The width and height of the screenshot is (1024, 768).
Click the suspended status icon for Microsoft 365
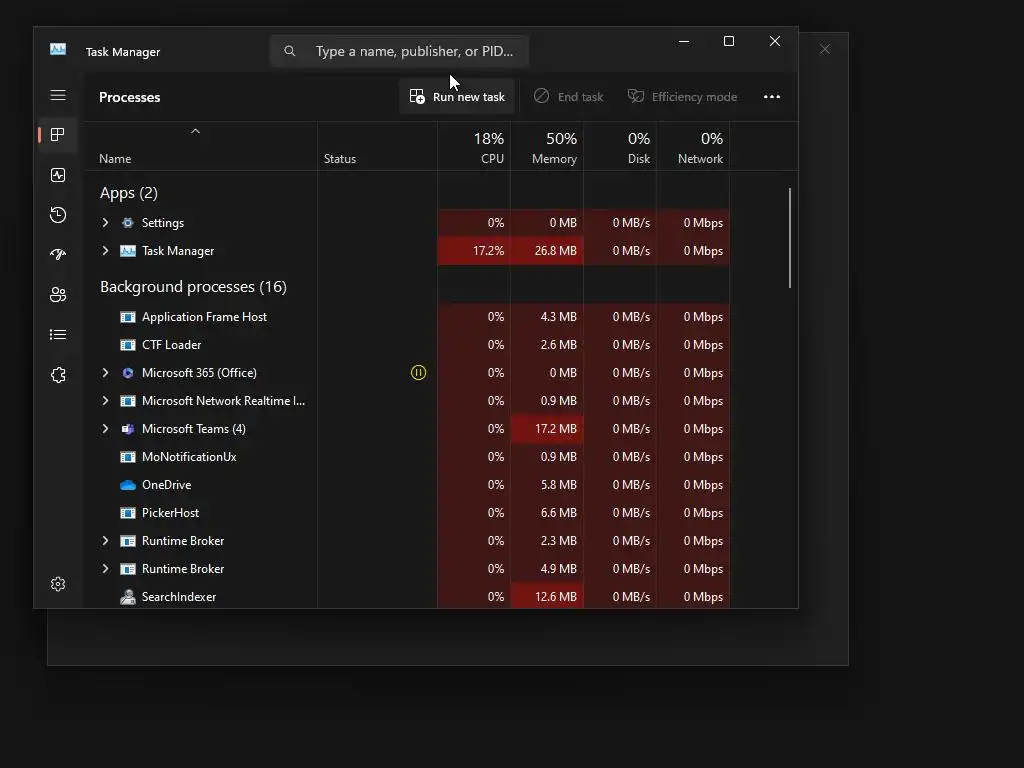coord(419,373)
